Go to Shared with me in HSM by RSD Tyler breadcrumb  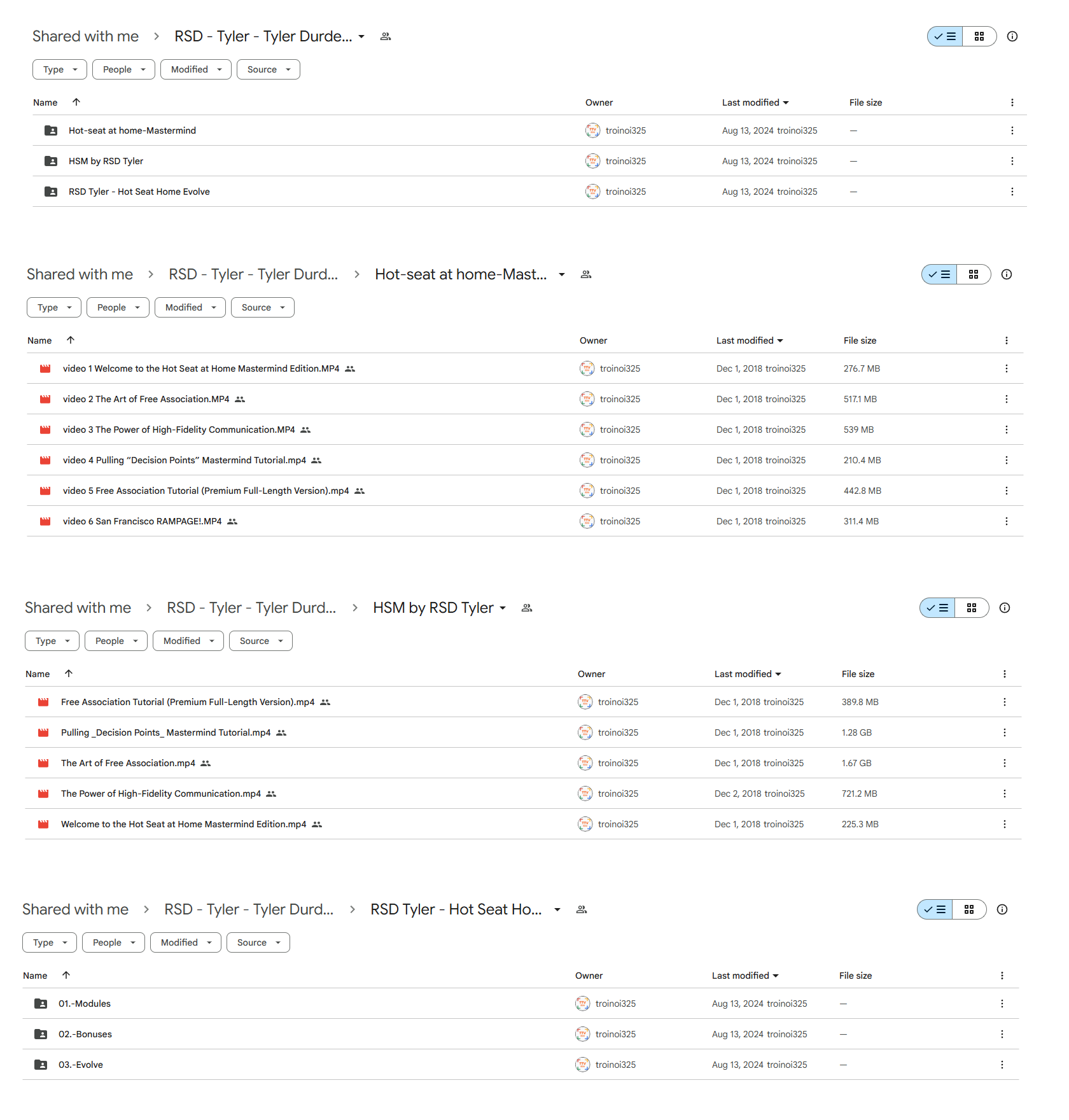(x=78, y=608)
